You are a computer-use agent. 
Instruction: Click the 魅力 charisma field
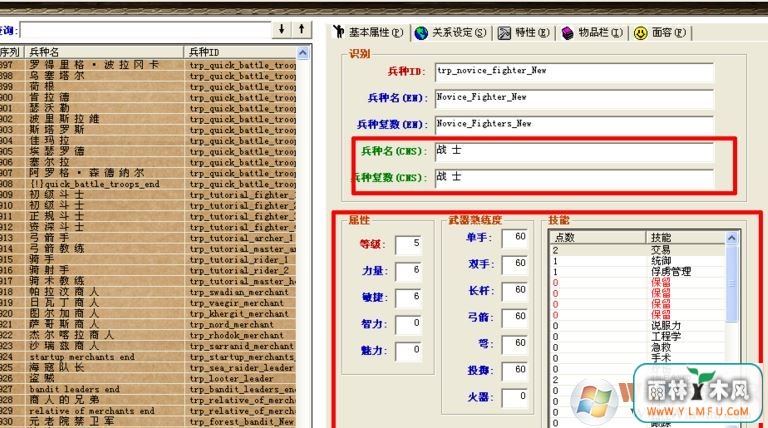pos(408,351)
